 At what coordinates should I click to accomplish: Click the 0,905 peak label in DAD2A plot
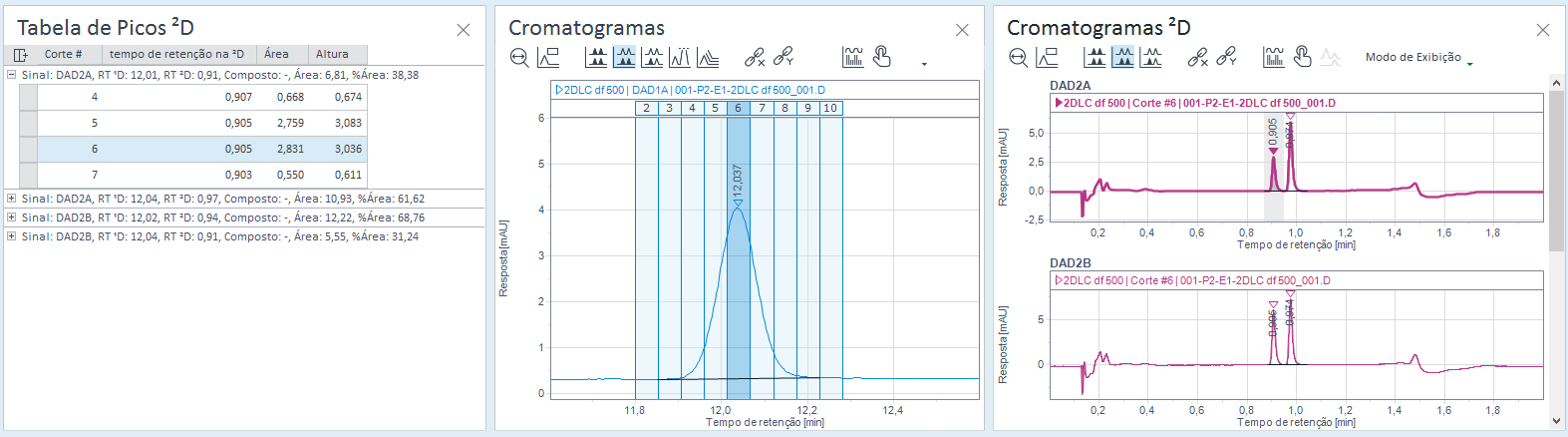click(x=1273, y=132)
